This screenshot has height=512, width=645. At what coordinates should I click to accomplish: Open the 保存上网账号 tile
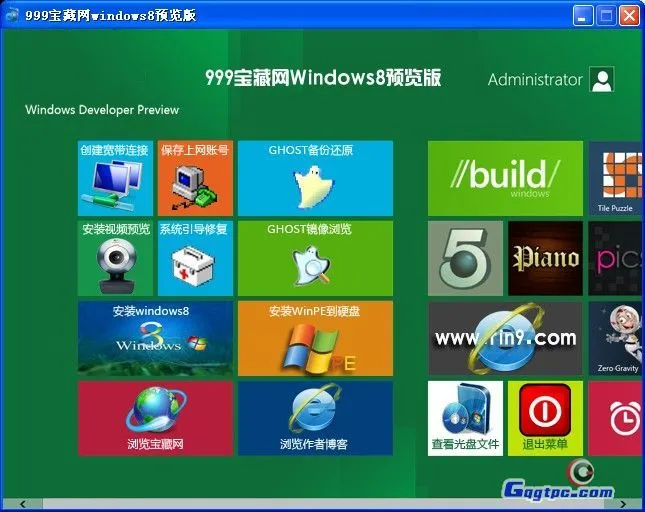click(195, 178)
